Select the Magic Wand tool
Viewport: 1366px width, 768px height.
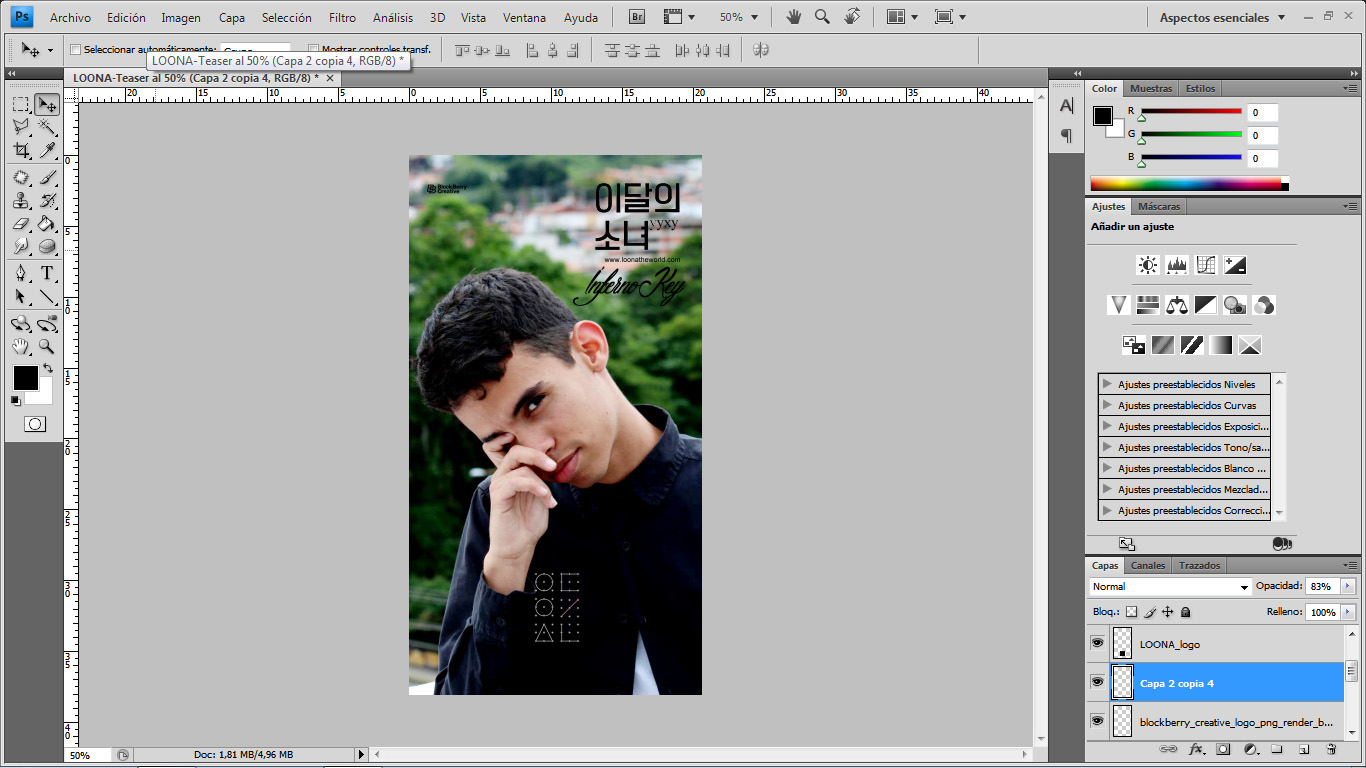tap(47, 127)
